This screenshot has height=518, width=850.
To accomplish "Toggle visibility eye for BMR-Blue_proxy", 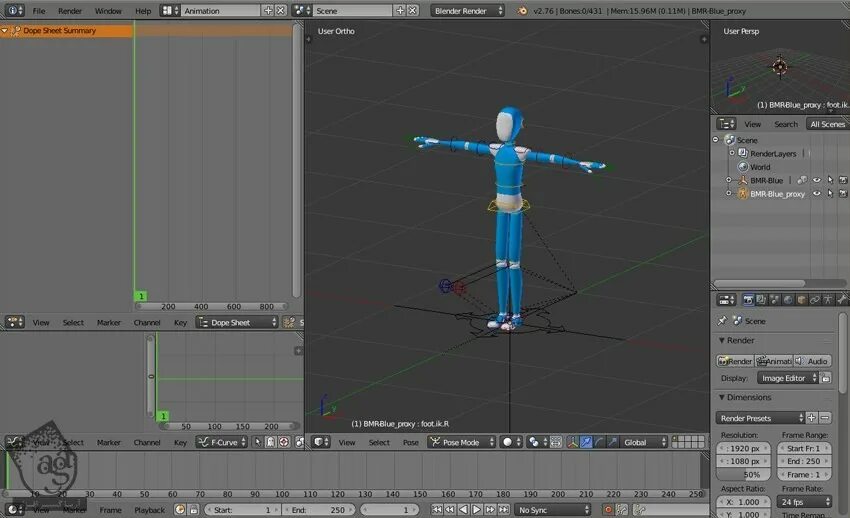I will [816, 193].
